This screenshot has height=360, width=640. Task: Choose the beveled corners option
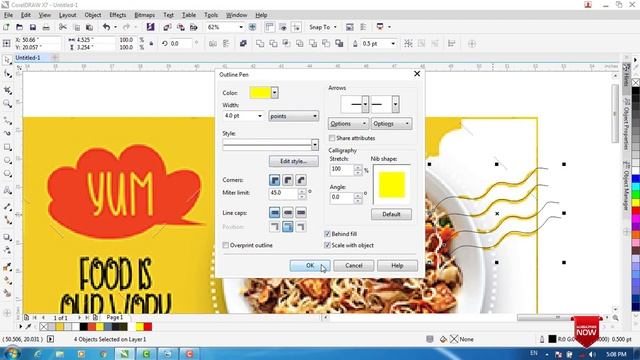tap(301, 180)
